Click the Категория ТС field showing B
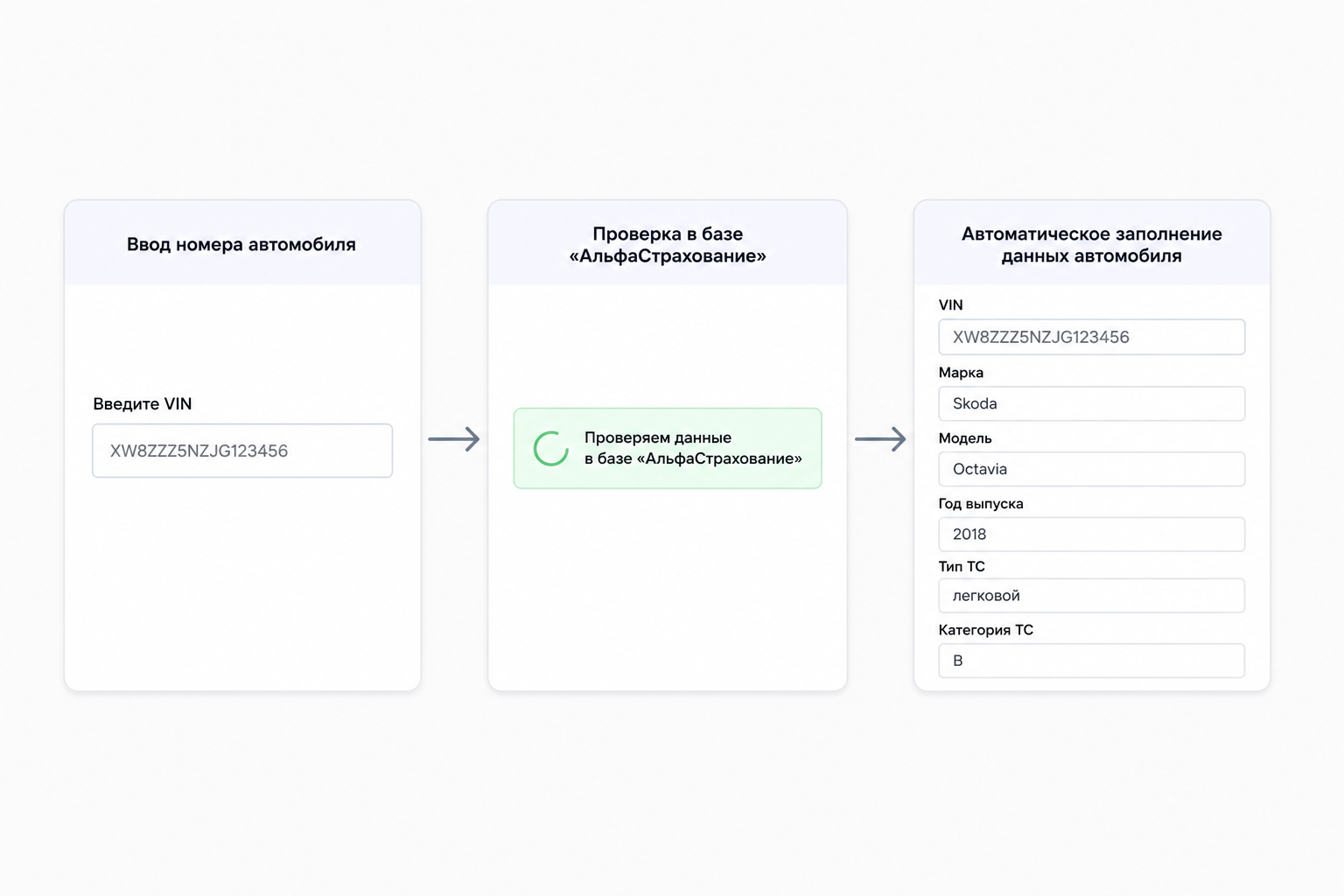Screen dimensions: 1344x896 click(x=1091, y=661)
